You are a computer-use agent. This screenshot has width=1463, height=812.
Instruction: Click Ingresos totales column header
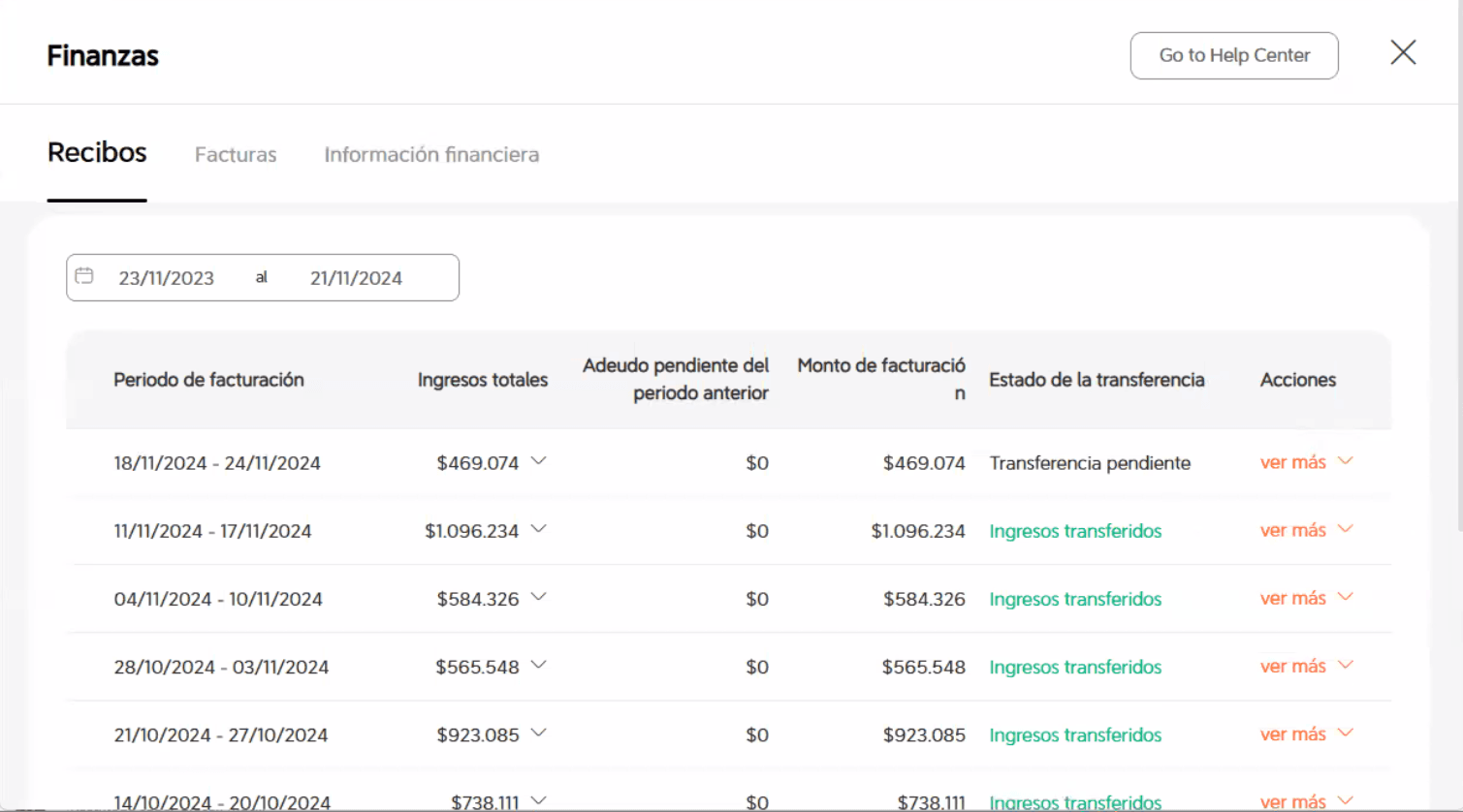[483, 380]
